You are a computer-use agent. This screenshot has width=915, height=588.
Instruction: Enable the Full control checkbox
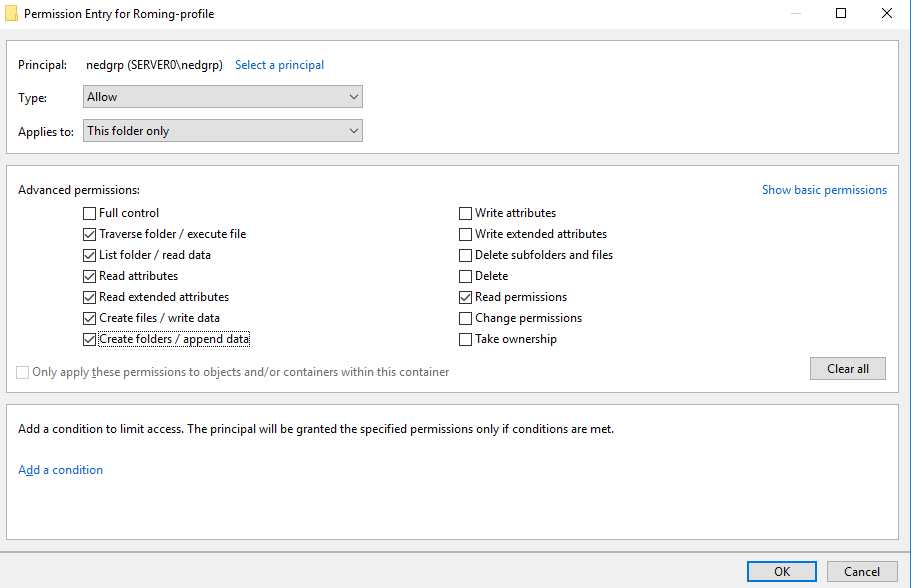tap(90, 213)
